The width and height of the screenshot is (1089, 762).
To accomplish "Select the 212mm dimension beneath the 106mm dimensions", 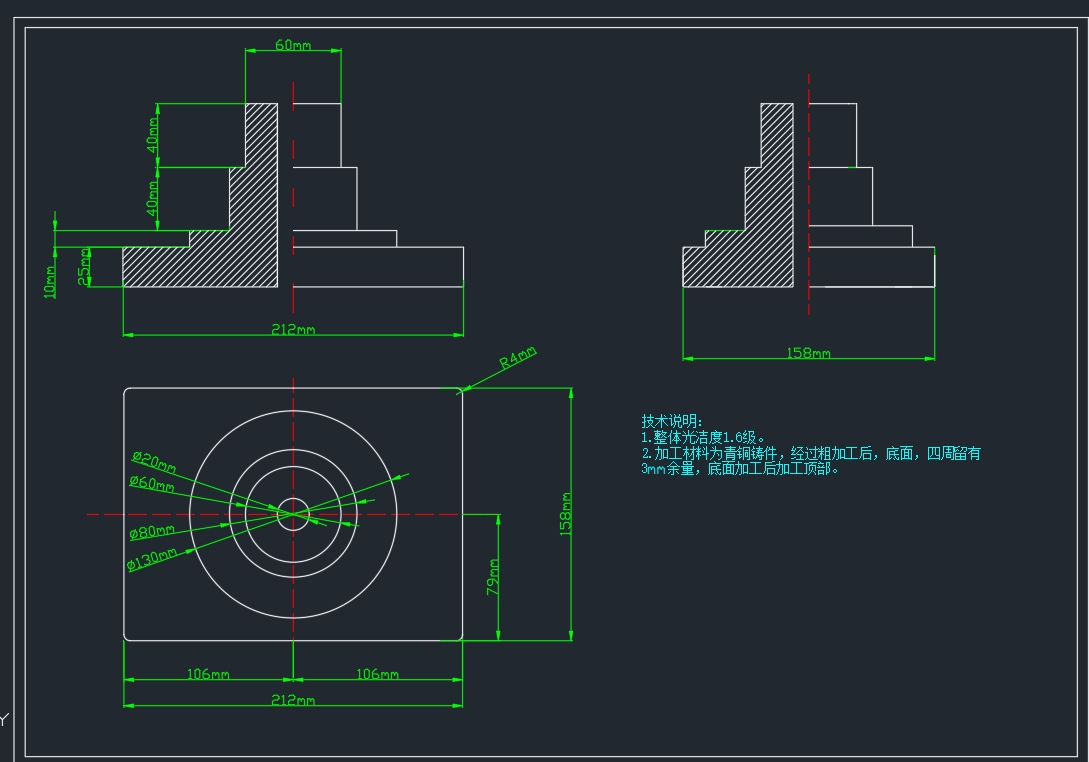I will click(293, 699).
